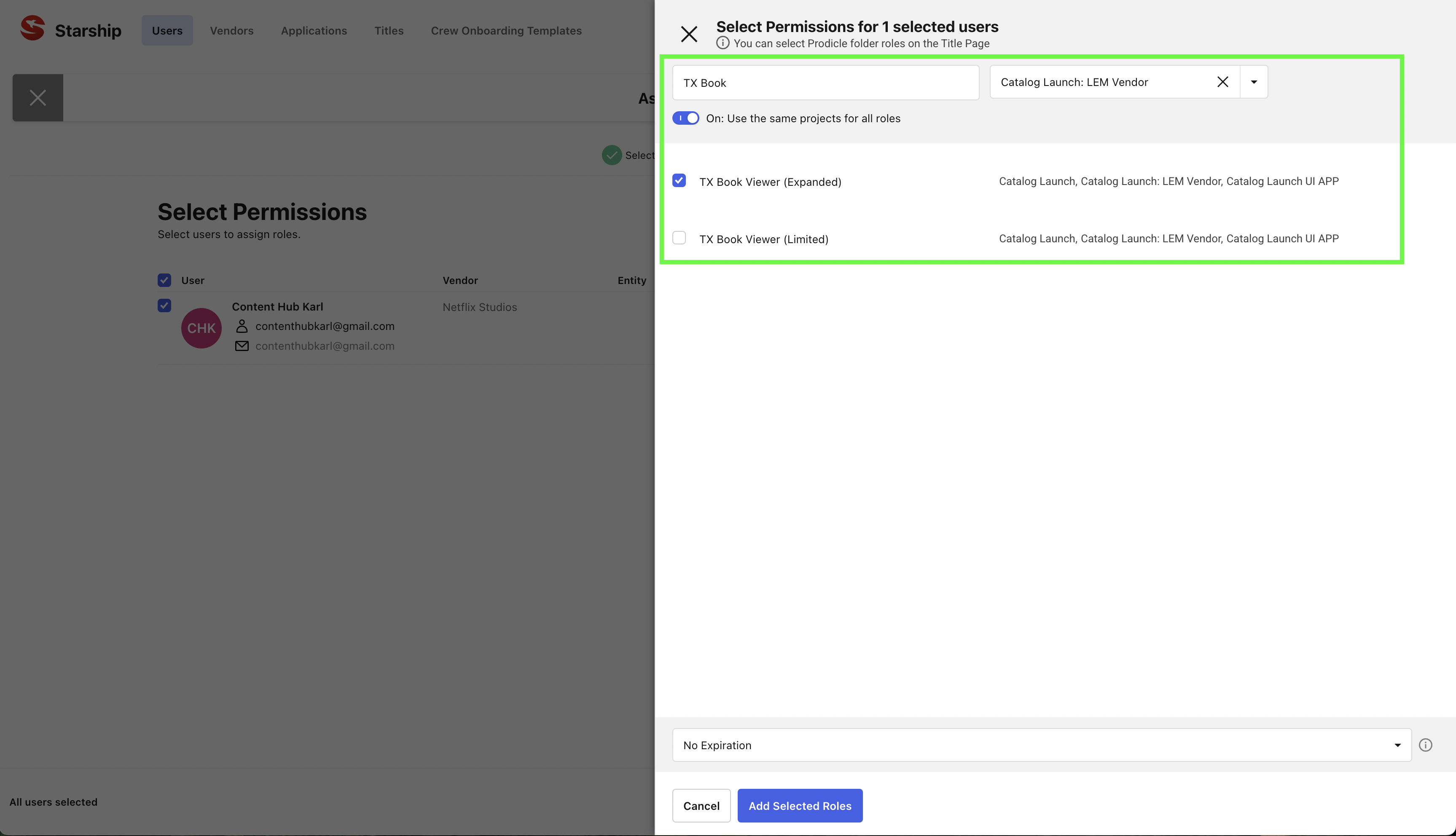Screen dimensions: 1456x836
Task: Go to the Titles tab
Action: [389, 30]
